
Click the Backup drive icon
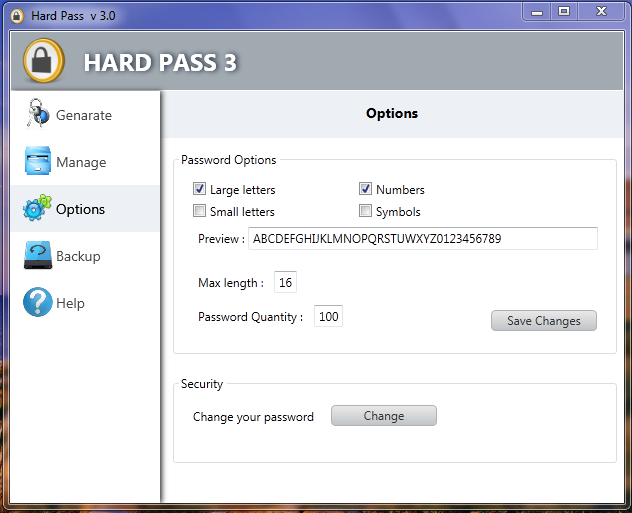pyautogui.click(x=38, y=255)
